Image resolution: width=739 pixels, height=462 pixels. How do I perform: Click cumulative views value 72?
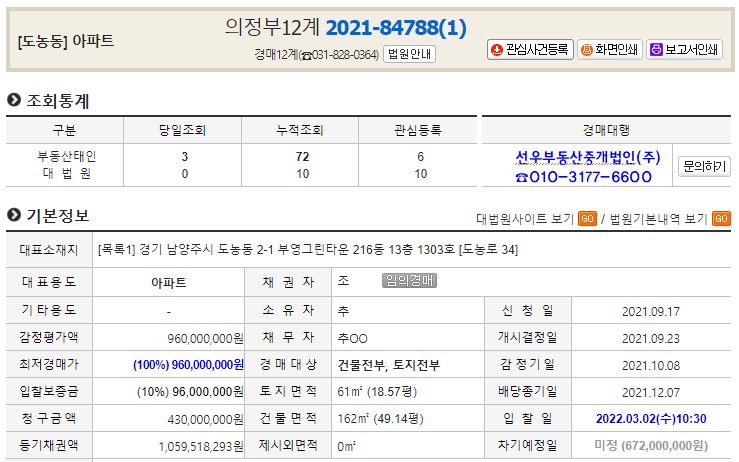pyautogui.click(x=303, y=157)
